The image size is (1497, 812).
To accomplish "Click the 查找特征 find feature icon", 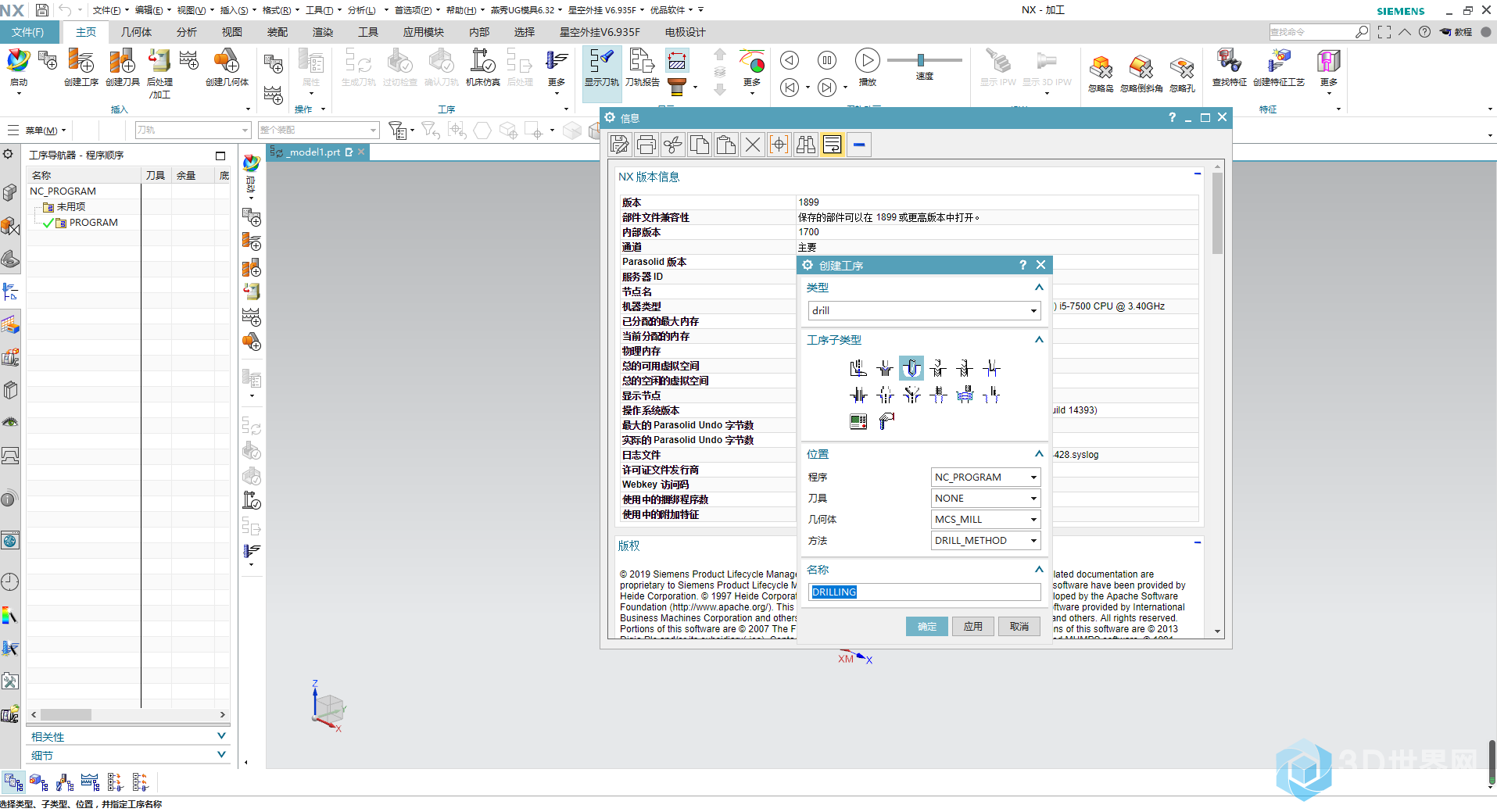I will click(1229, 68).
